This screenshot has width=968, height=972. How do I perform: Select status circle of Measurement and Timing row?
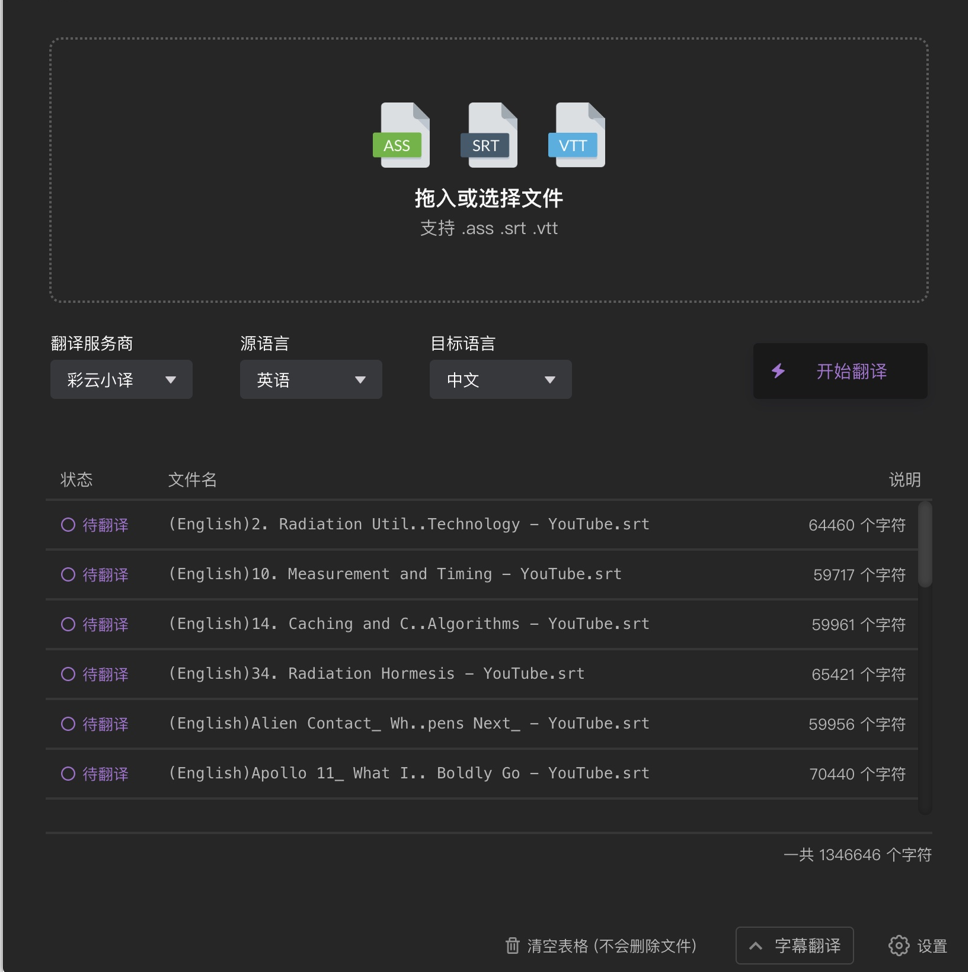click(x=68, y=574)
